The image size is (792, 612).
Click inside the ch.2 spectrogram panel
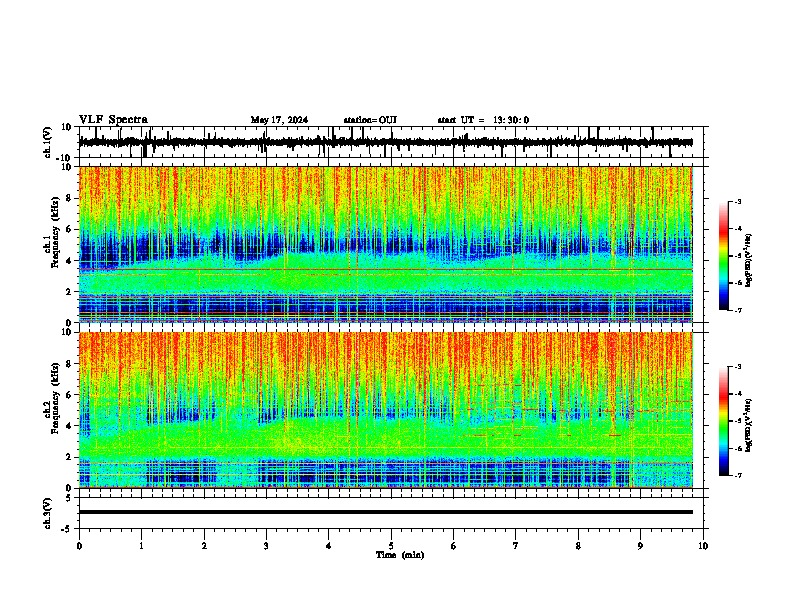[x=385, y=410]
